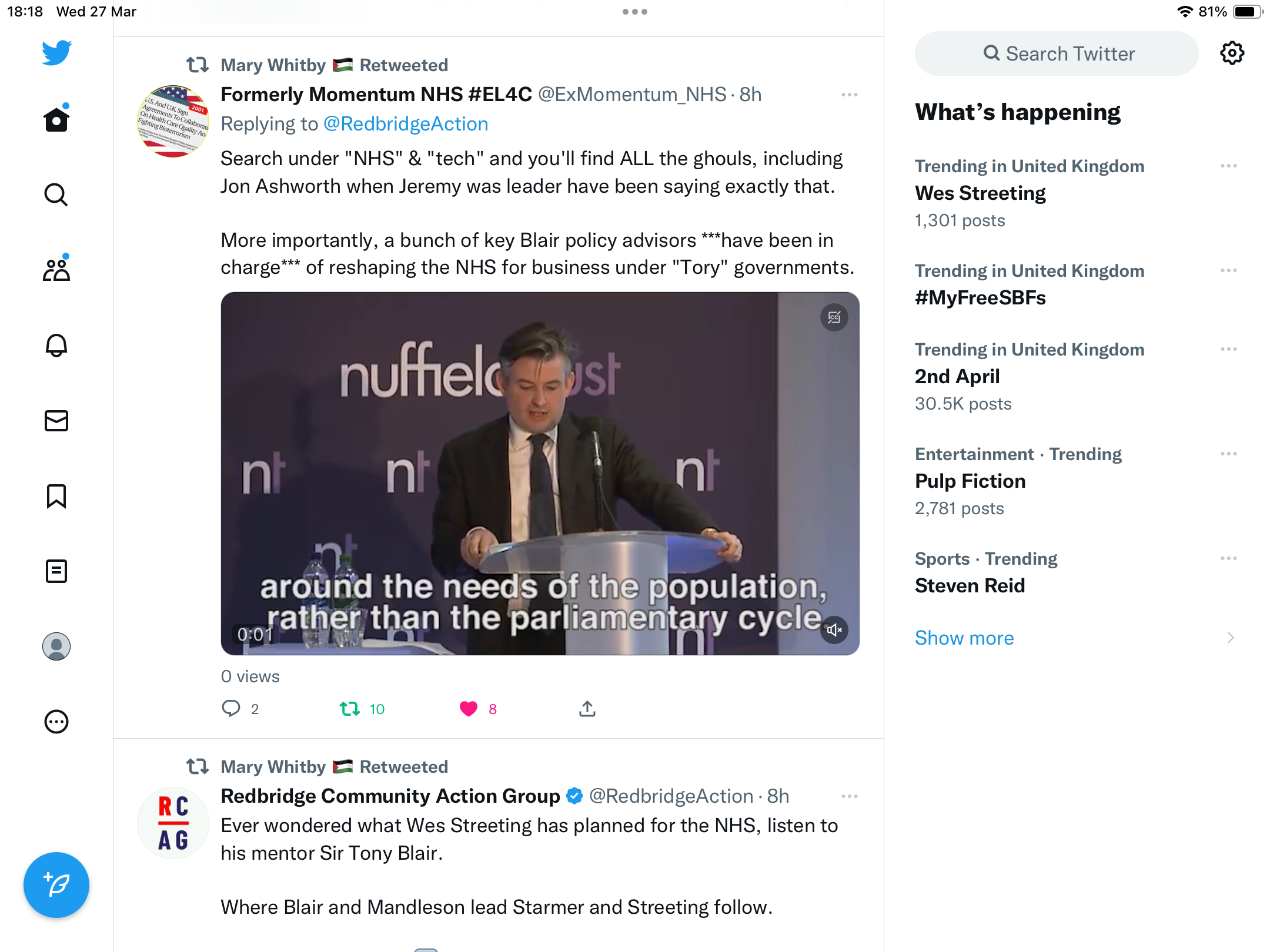Image resolution: width=1270 pixels, height=952 pixels.
Task: Open options for #MyFreeSBFs trend
Action: pyautogui.click(x=1229, y=271)
